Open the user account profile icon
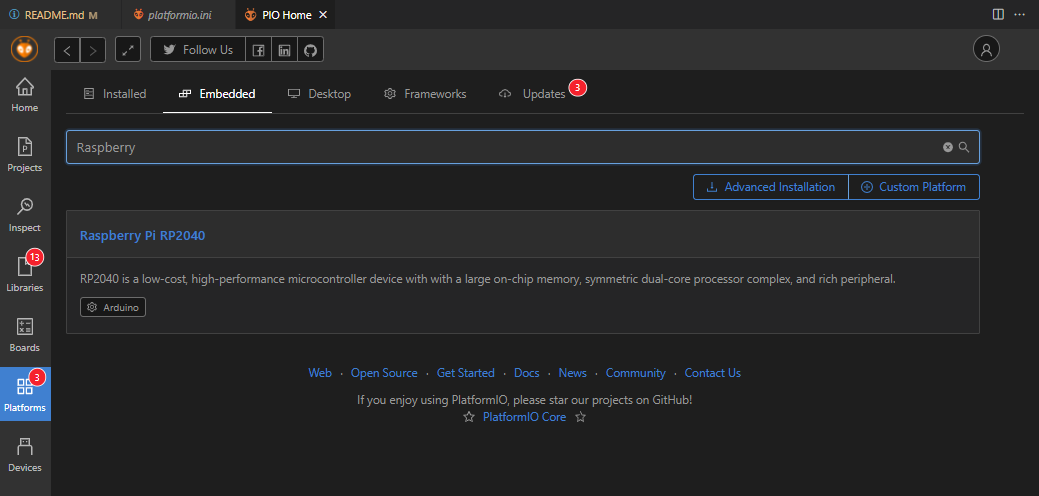Screen dimensions: 1039x496 pyautogui.click(x=986, y=49)
